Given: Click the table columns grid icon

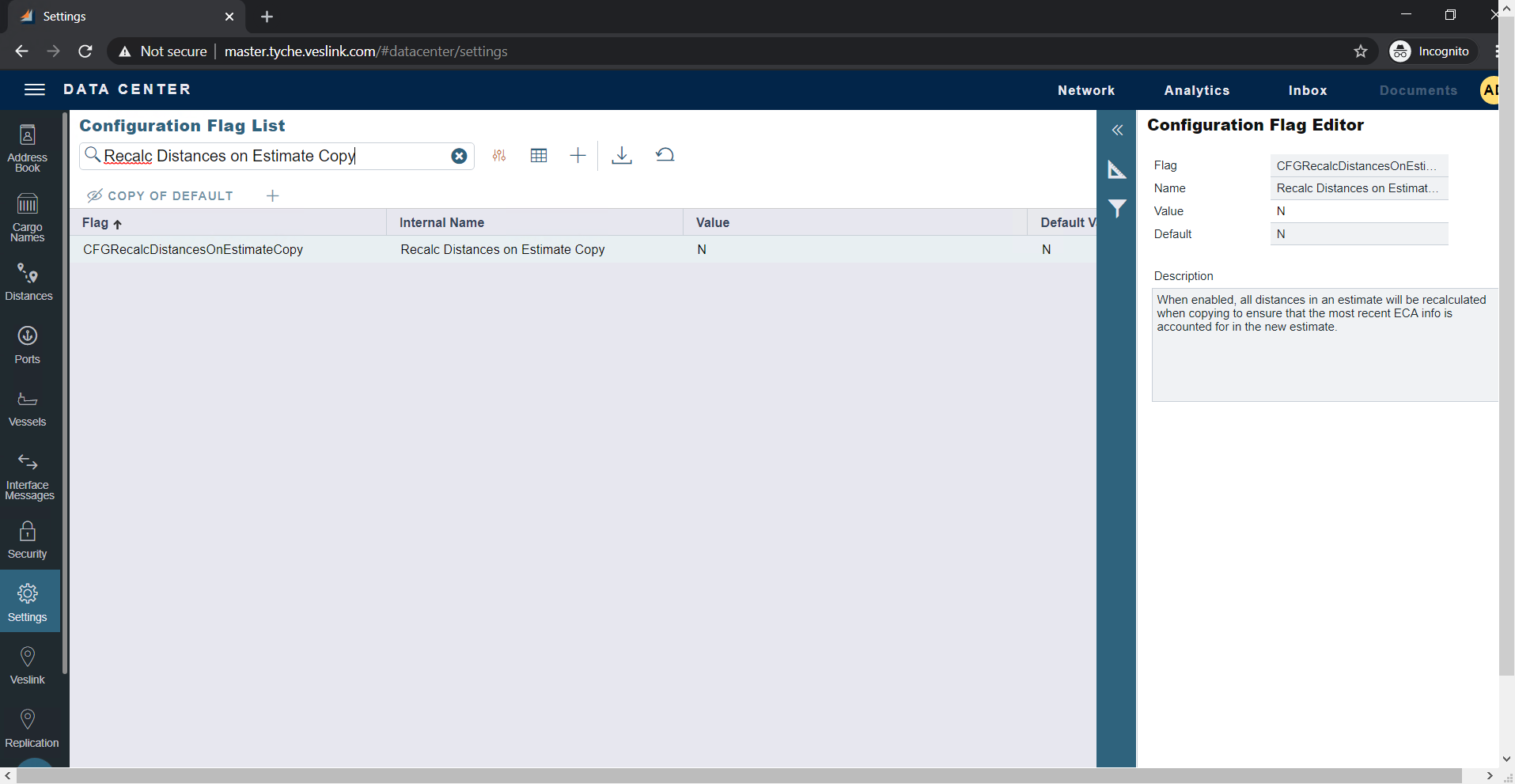Looking at the screenshot, I should click(539, 156).
